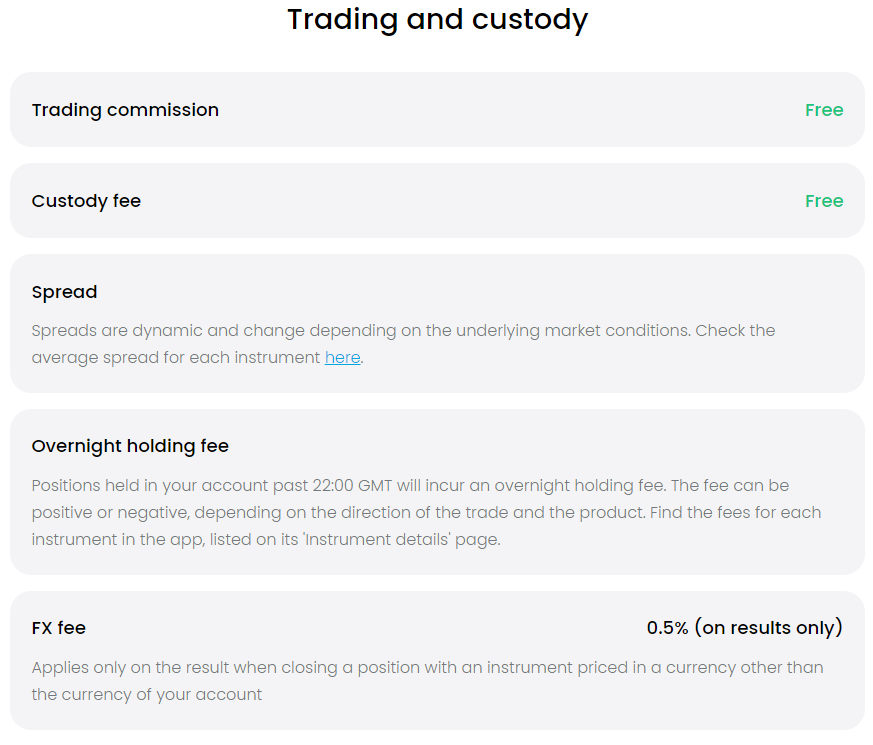The image size is (873, 745).
Task: Select the "FX fee" title
Action: click(x=58, y=628)
